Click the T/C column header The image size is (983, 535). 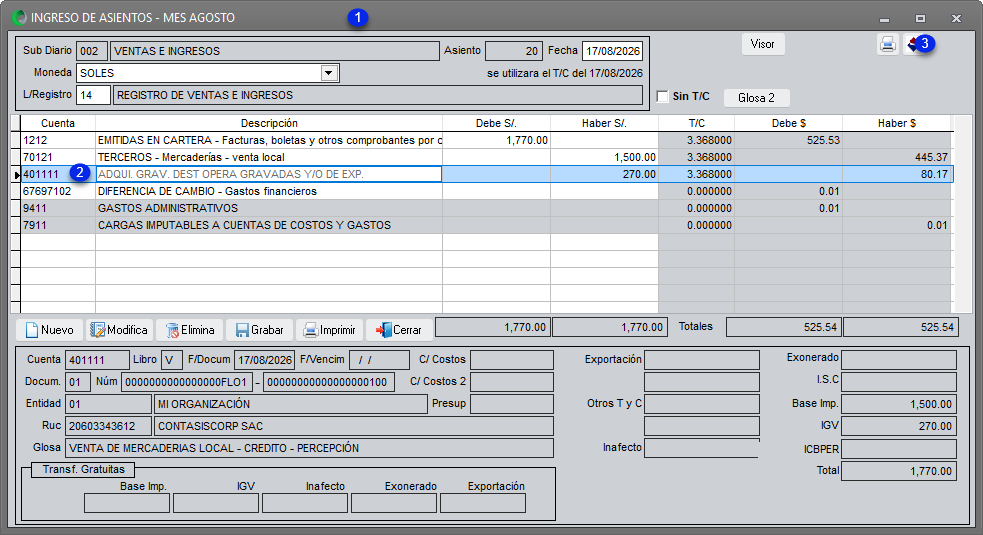coord(697,123)
